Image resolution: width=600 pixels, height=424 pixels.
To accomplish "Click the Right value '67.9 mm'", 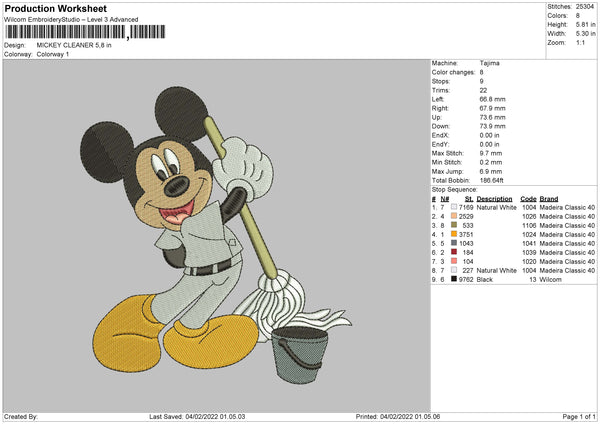I will tap(492, 108).
